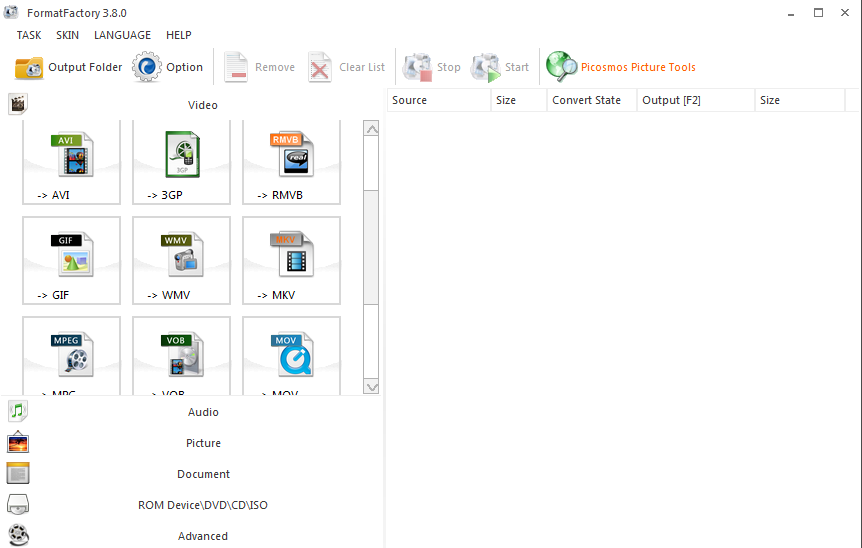
Task: Open Picosmos globe icon
Action: 561,67
